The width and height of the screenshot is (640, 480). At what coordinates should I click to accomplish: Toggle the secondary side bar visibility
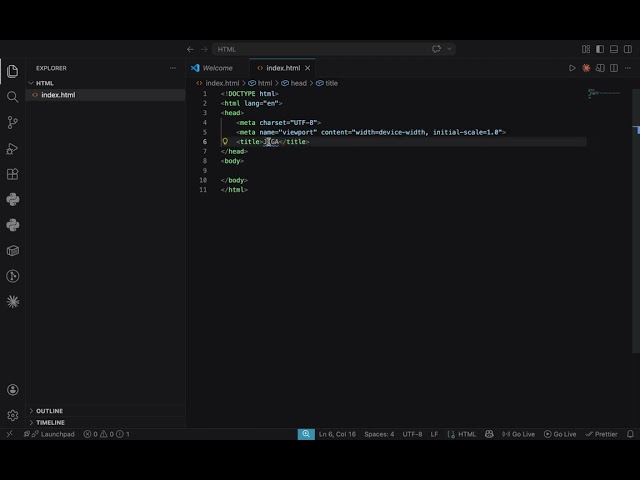tap(628, 49)
